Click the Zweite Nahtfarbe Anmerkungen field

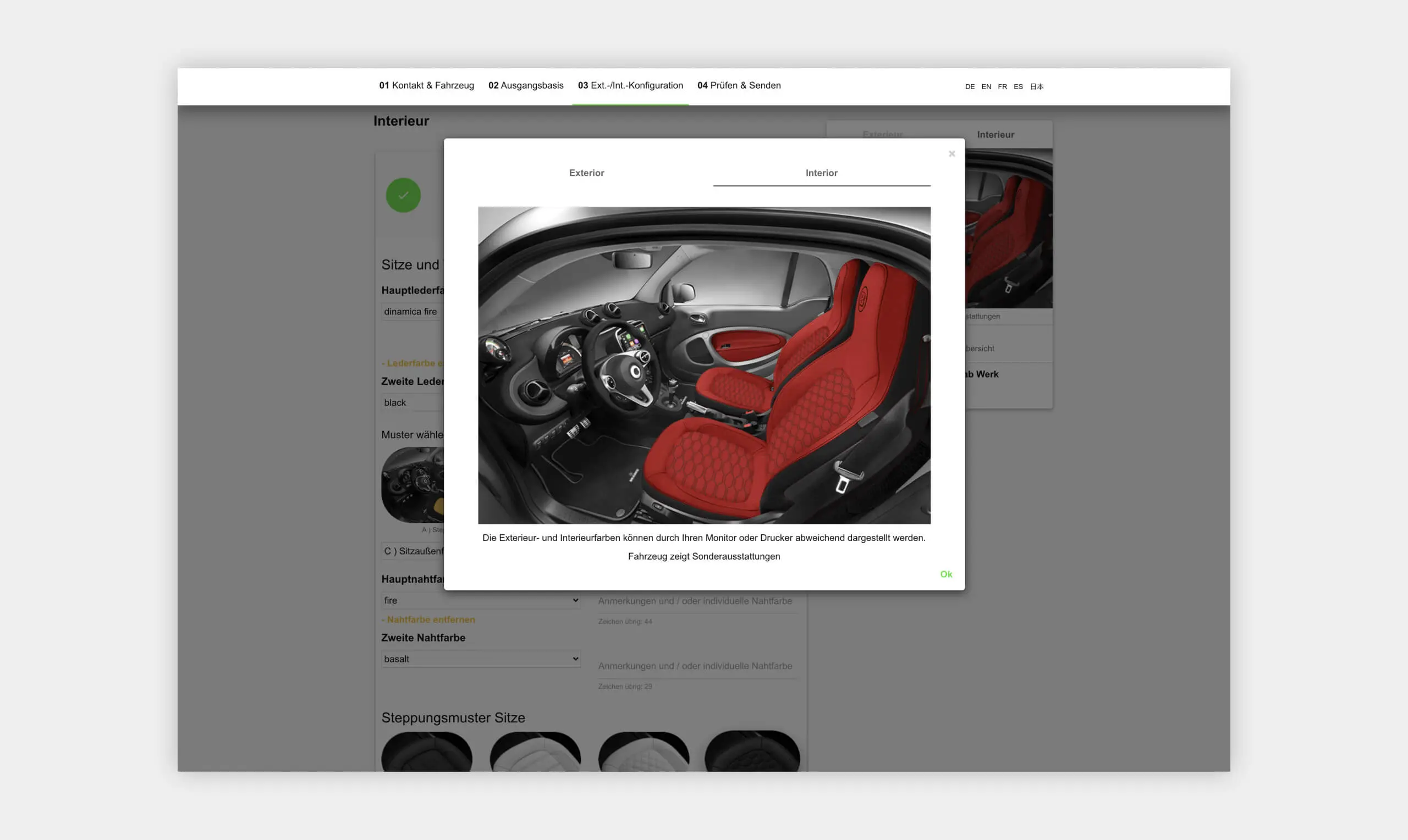point(697,666)
